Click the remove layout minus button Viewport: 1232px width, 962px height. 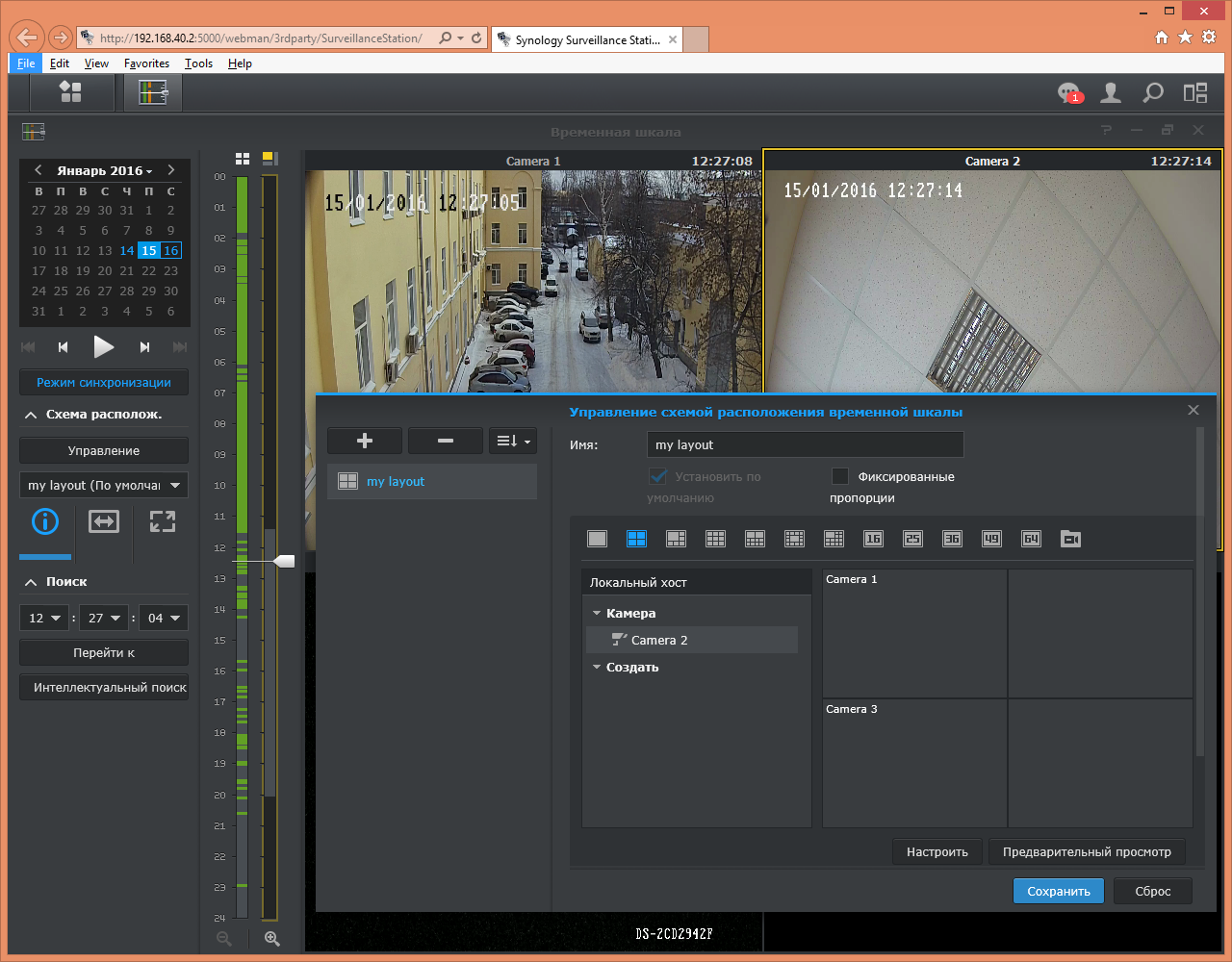[445, 441]
